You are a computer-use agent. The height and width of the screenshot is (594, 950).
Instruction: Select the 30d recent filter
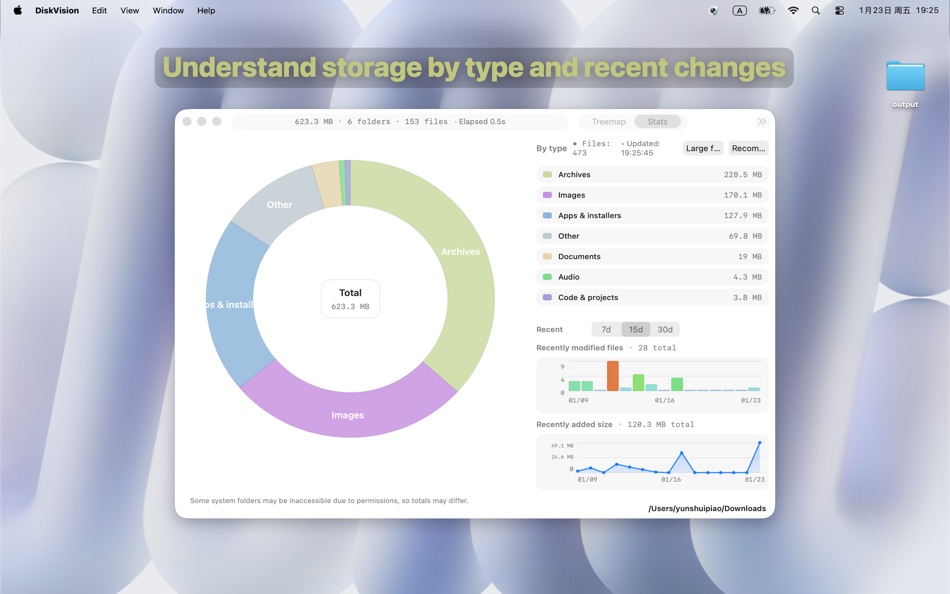(x=665, y=329)
